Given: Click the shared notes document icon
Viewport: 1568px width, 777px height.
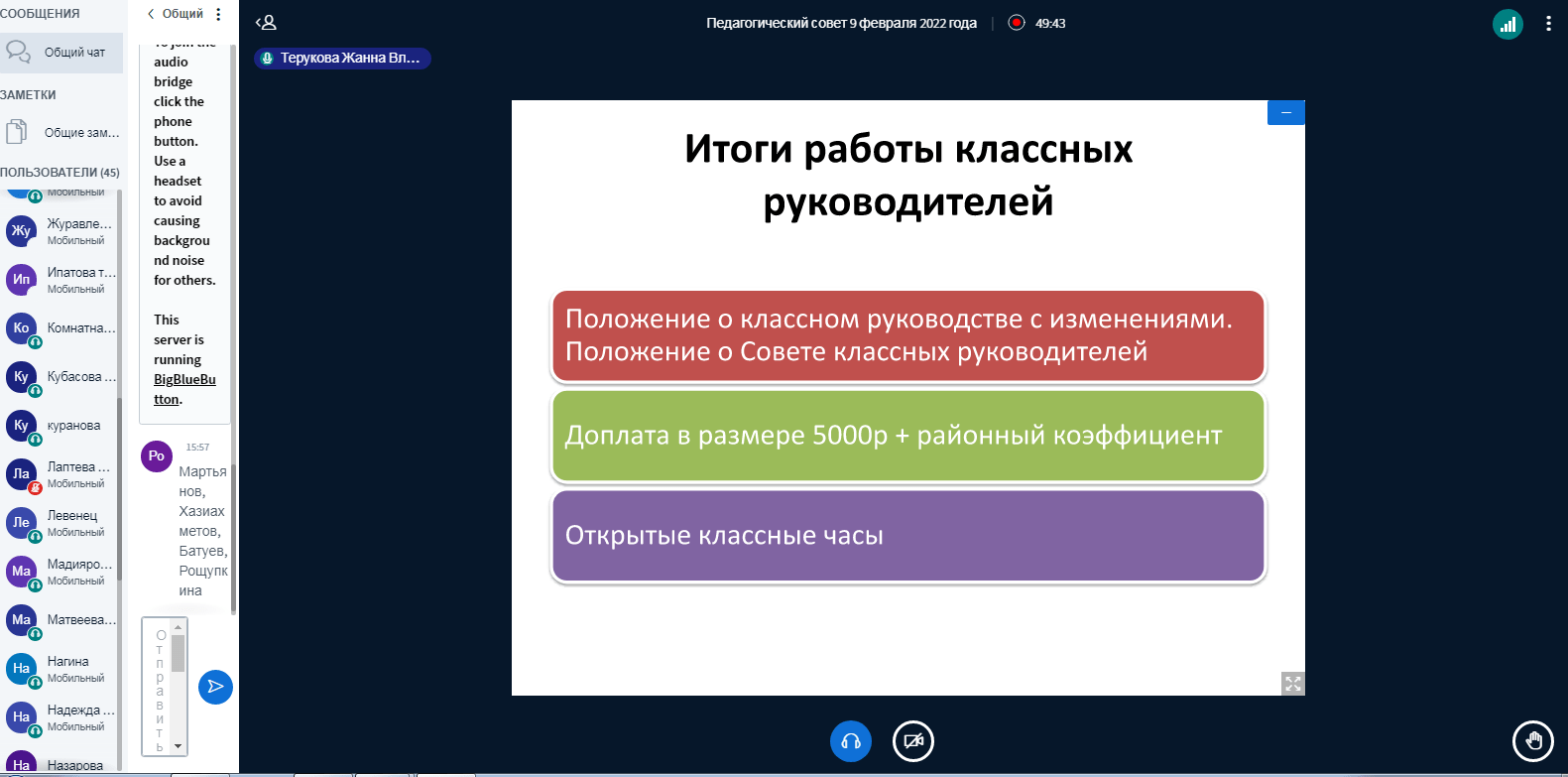Looking at the screenshot, I should [x=16, y=132].
